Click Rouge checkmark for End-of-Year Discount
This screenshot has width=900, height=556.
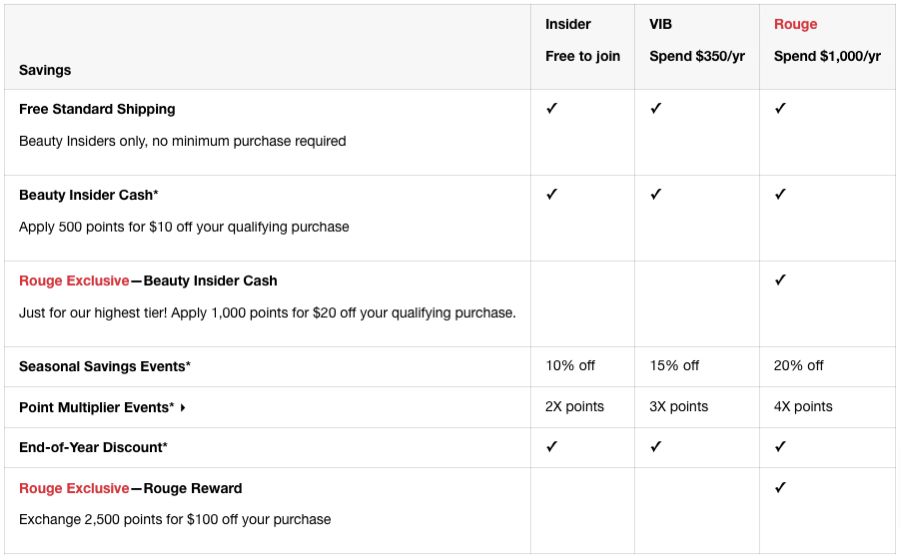pyautogui.click(x=780, y=447)
